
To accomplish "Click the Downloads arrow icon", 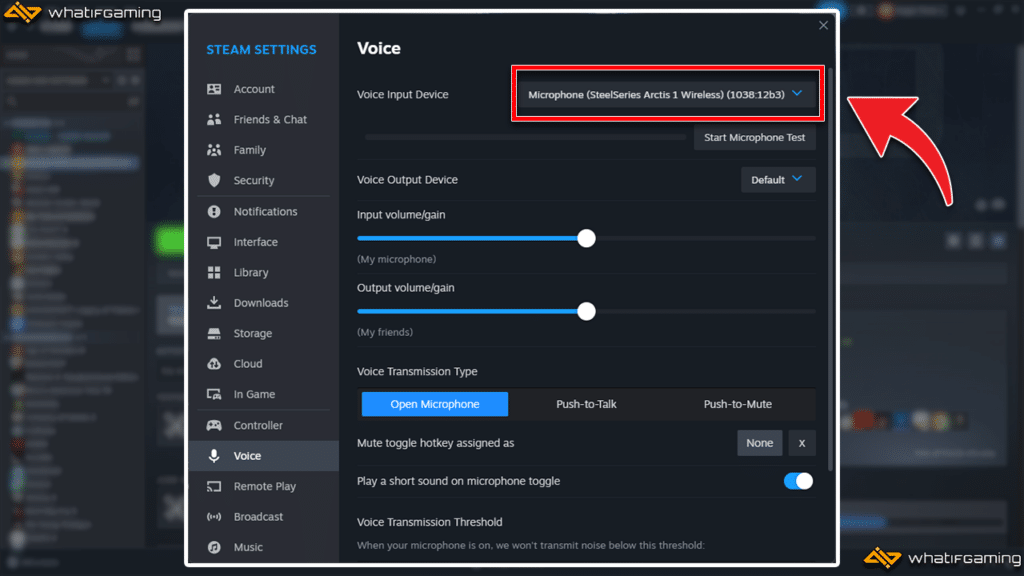I will [x=214, y=302].
